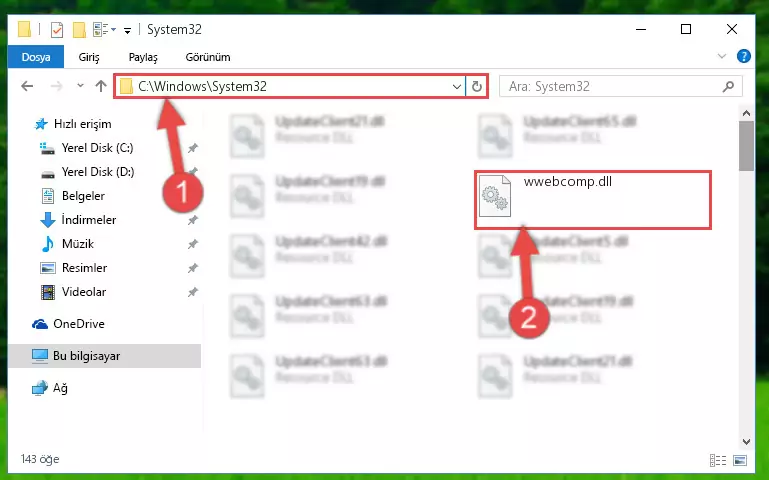The width and height of the screenshot is (769, 480).
Task: Click the vertical scrollbar down arrow
Action: point(746,441)
